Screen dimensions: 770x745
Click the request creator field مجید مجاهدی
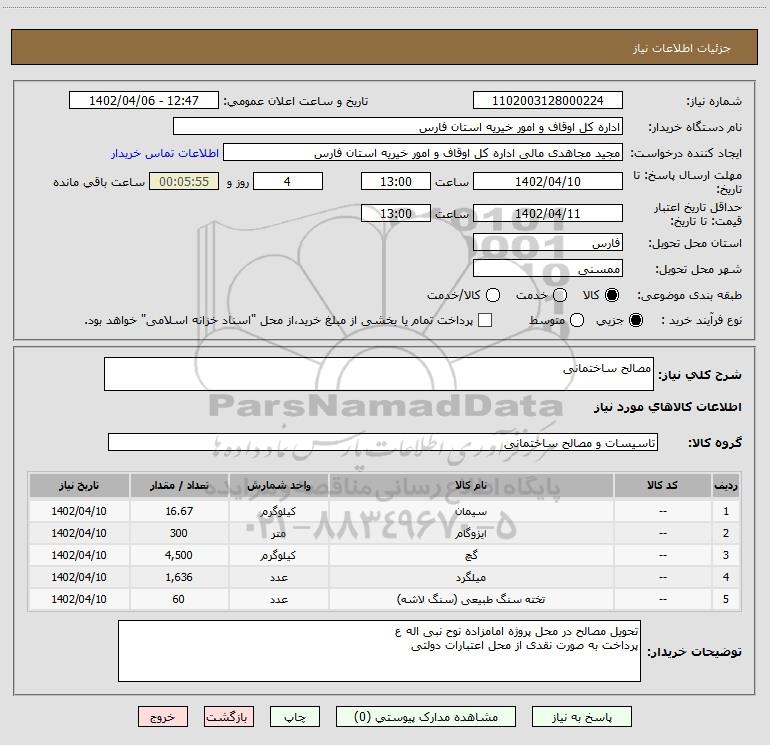[423, 152]
